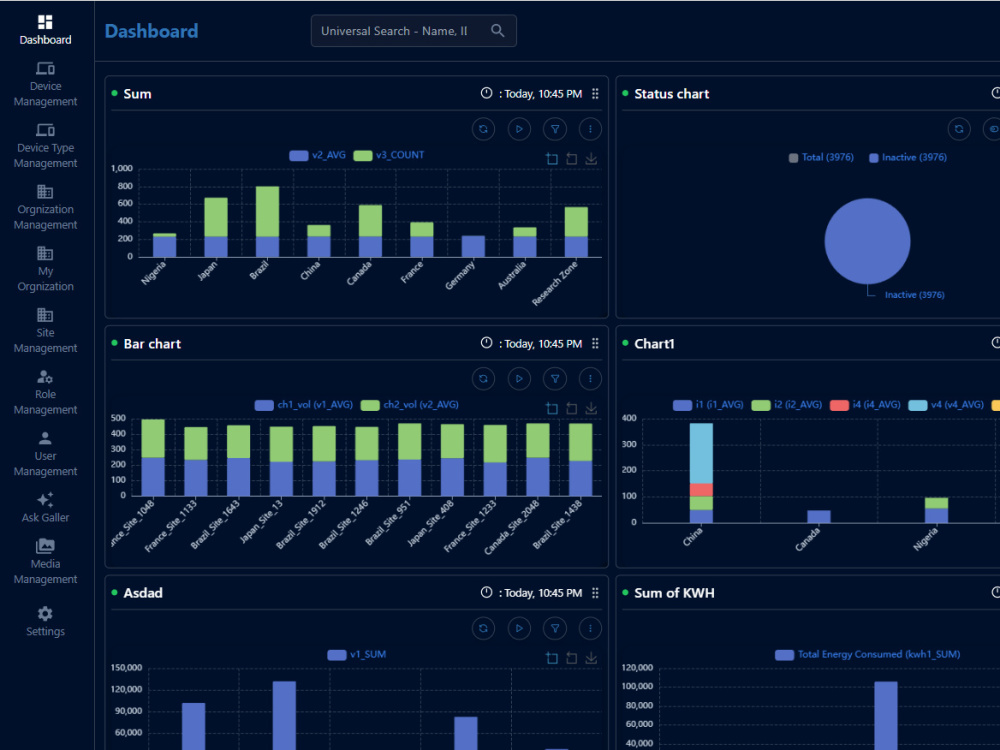Focus the Universal Search field
Viewport: 1000px width, 750px height.
[x=413, y=31]
